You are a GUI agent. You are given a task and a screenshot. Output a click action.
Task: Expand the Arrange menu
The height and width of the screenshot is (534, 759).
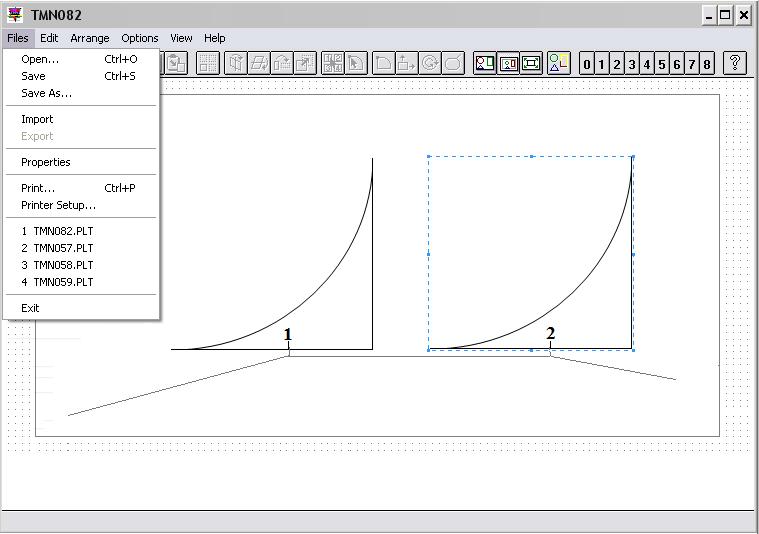(x=90, y=38)
